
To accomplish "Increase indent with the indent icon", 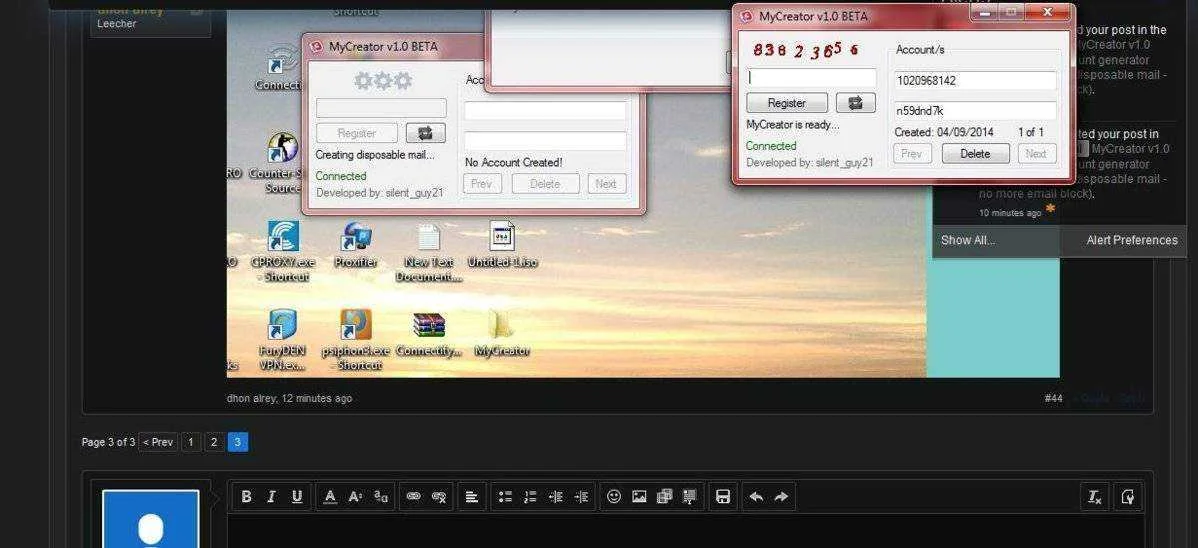I will tap(581, 497).
